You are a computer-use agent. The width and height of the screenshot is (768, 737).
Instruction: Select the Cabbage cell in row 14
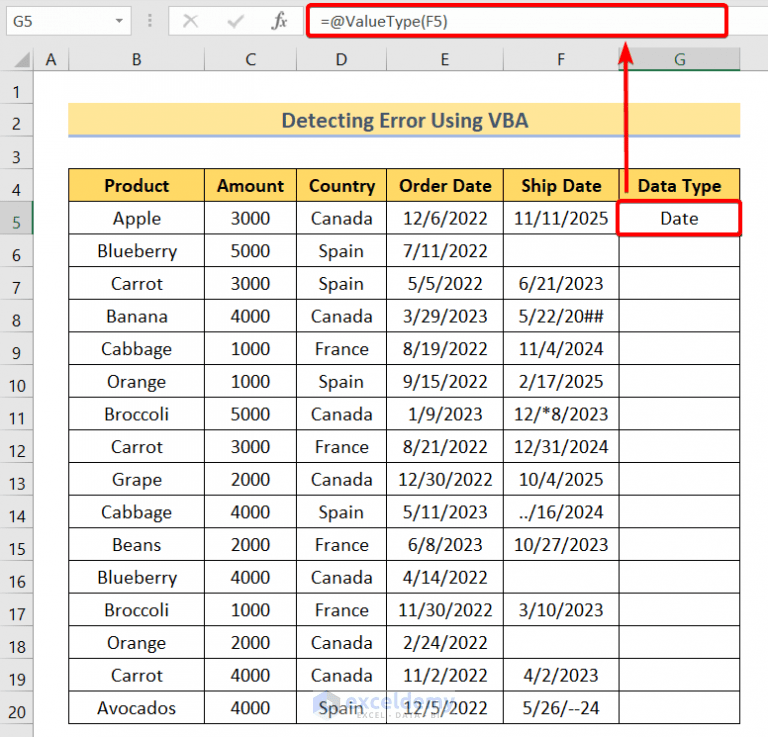[x=137, y=512]
